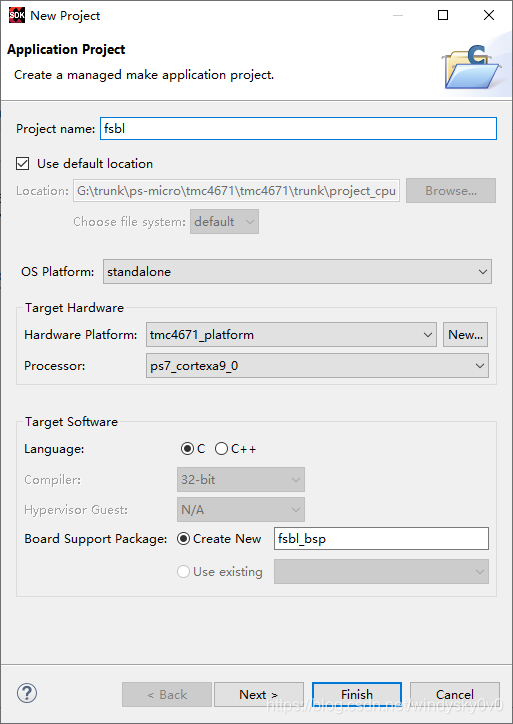This screenshot has height=724, width=513.
Task: Click the 'OS Platform:' label
Action: tap(58, 272)
